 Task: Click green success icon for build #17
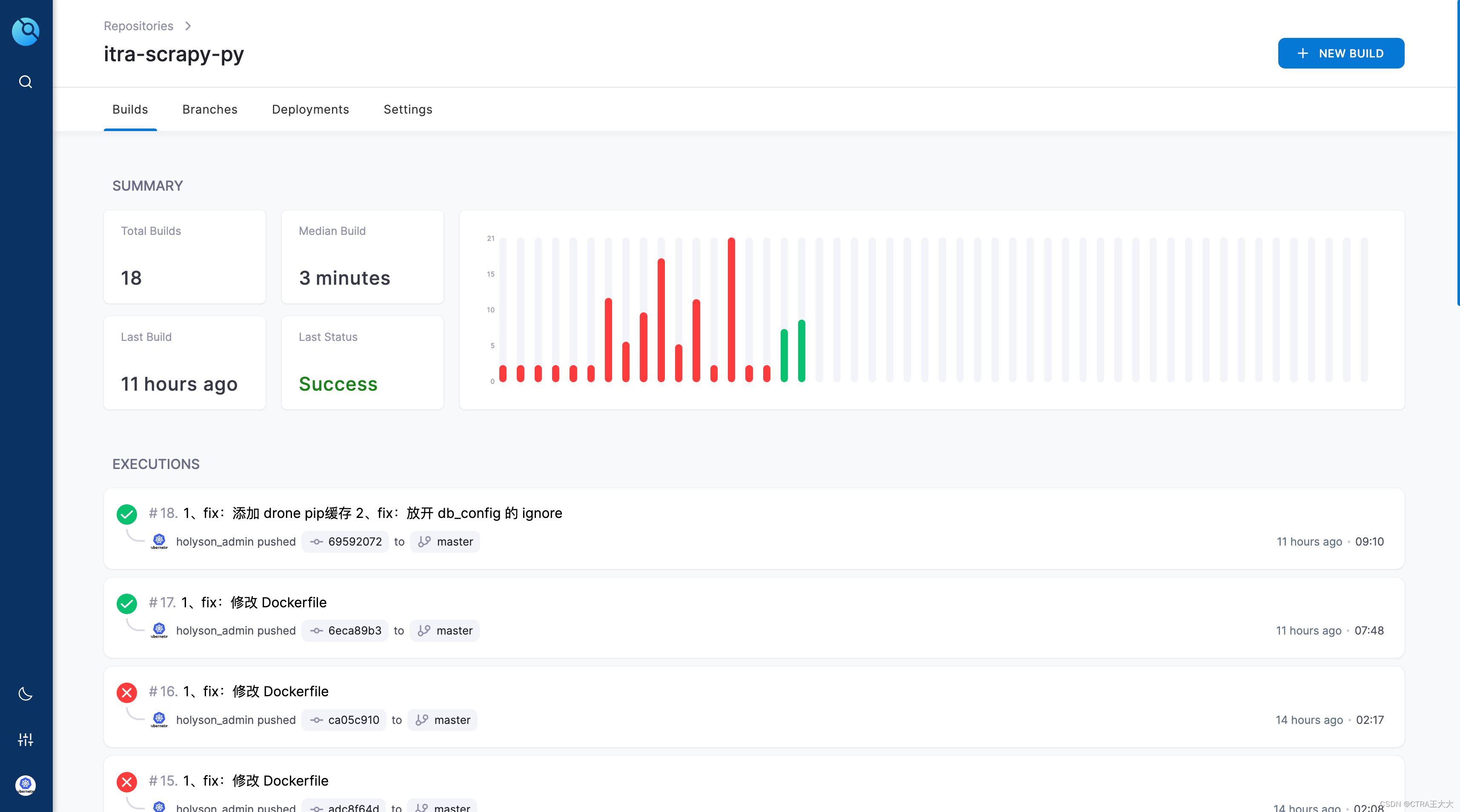126,603
